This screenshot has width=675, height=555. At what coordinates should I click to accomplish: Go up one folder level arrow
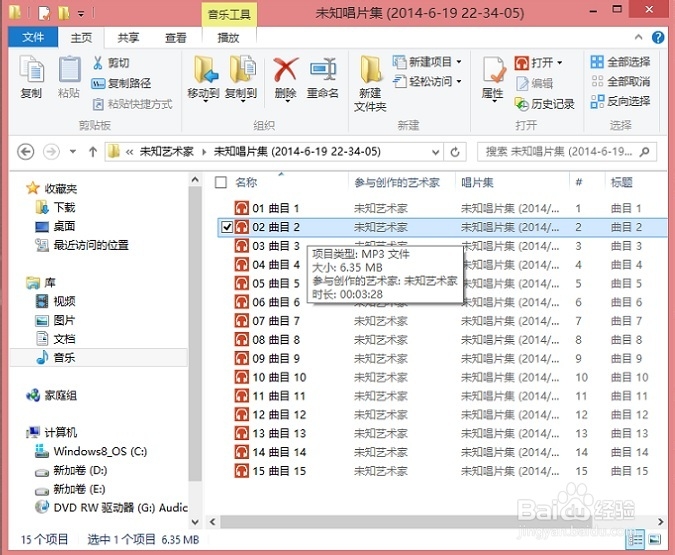(x=93, y=152)
